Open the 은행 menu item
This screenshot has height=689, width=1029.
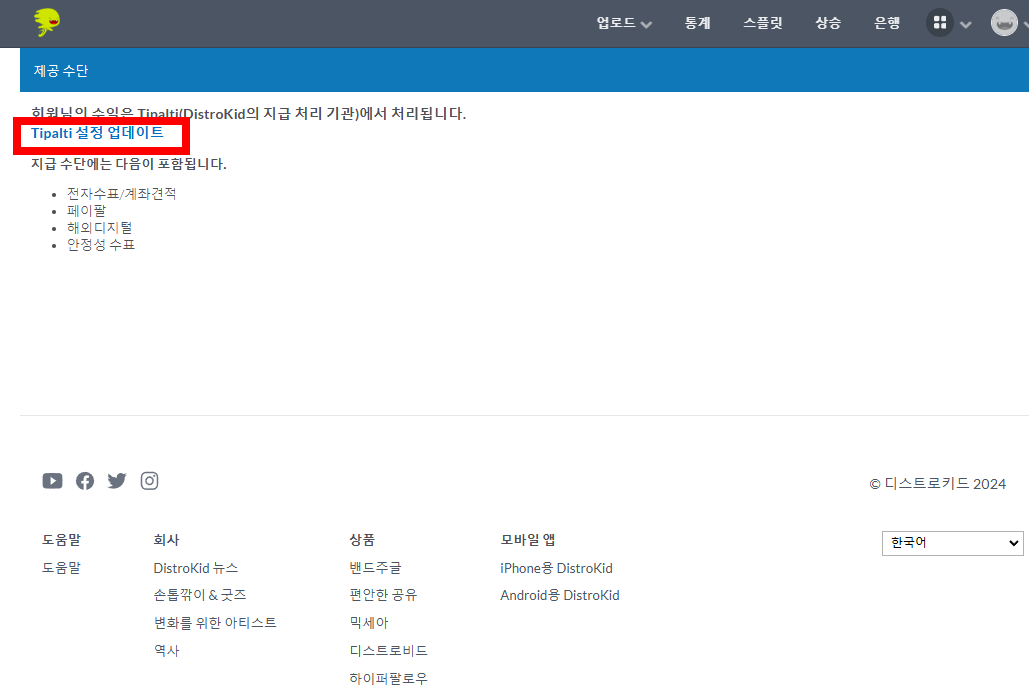pyautogui.click(x=887, y=24)
